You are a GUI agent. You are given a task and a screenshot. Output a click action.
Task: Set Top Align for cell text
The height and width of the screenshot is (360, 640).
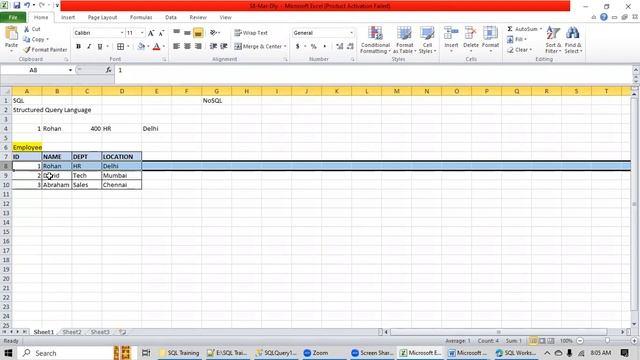point(176,32)
